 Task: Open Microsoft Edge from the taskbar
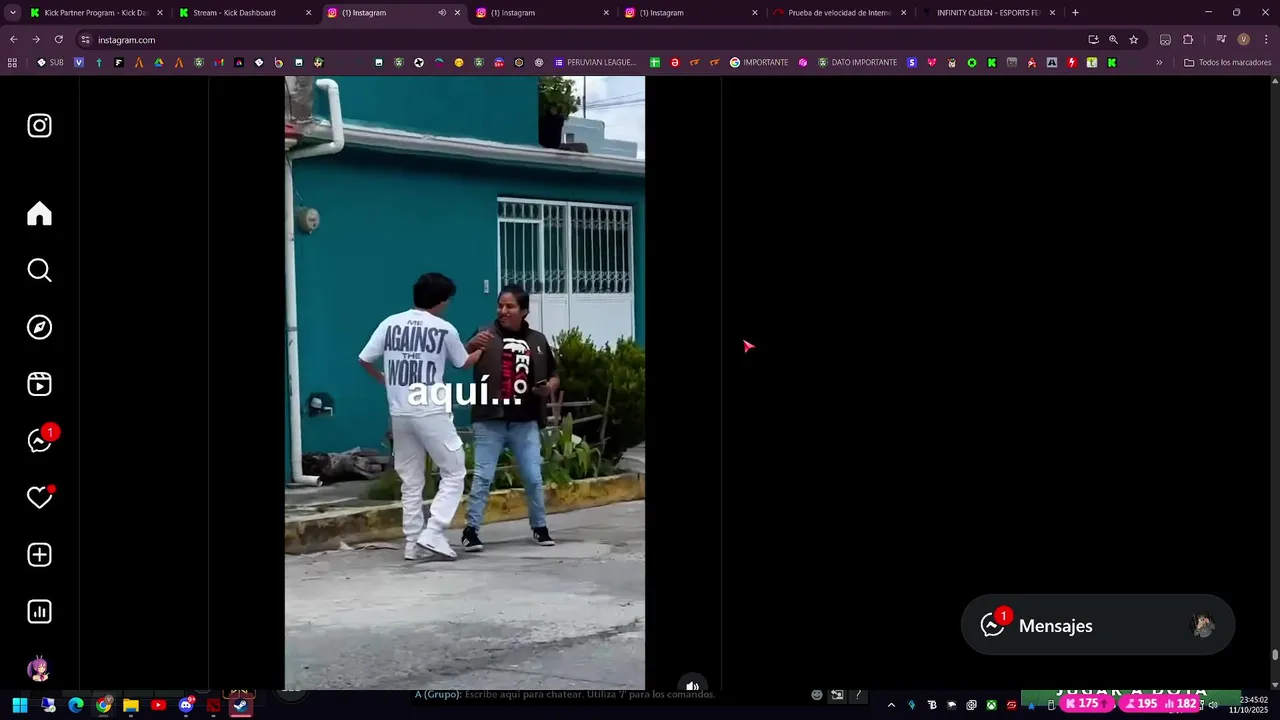(76, 705)
